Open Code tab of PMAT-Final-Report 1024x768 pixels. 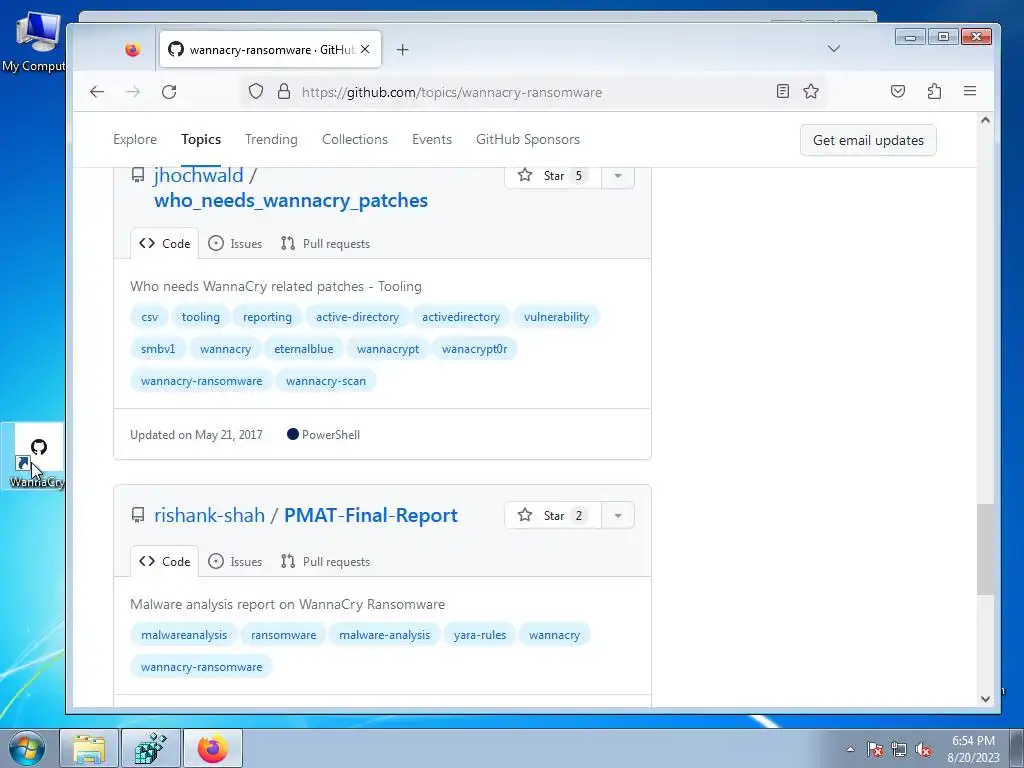point(165,562)
